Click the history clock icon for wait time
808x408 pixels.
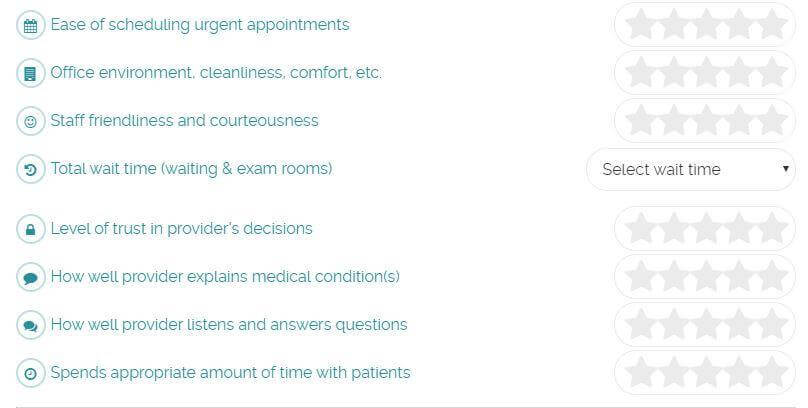click(30, 169)
